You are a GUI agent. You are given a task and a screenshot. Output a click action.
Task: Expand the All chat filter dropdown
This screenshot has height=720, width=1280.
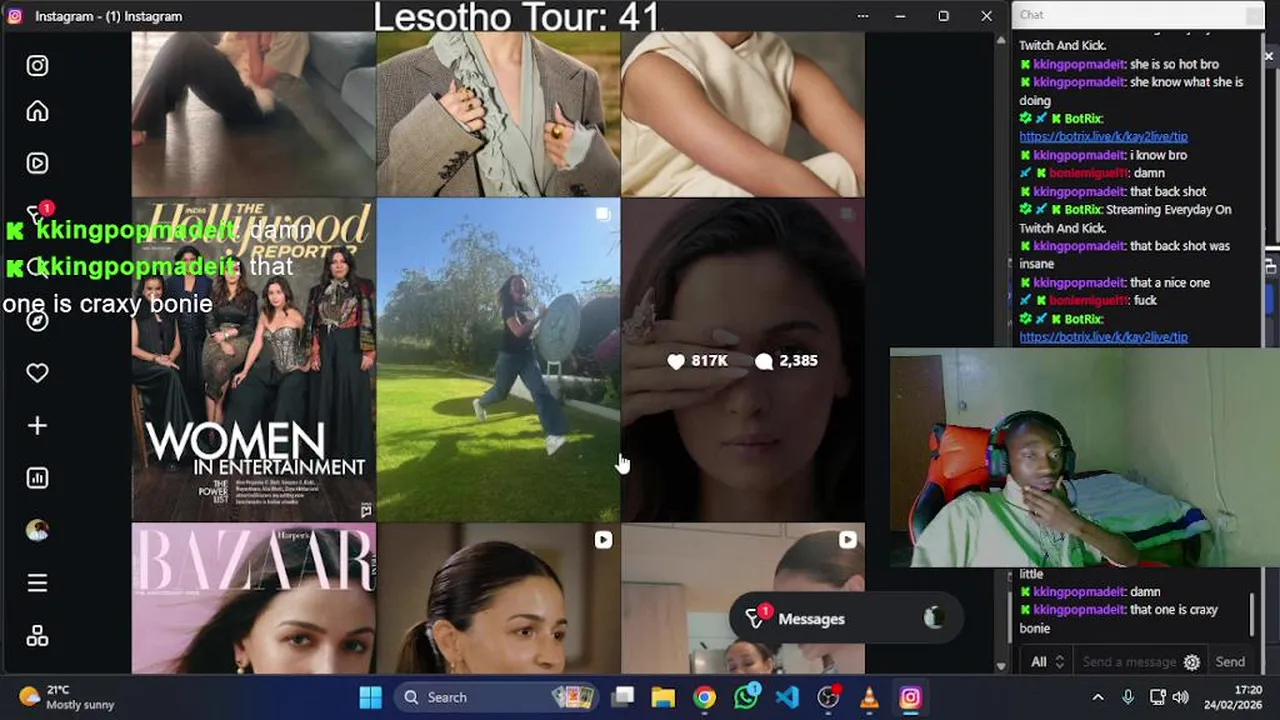tap(1047, 662)
